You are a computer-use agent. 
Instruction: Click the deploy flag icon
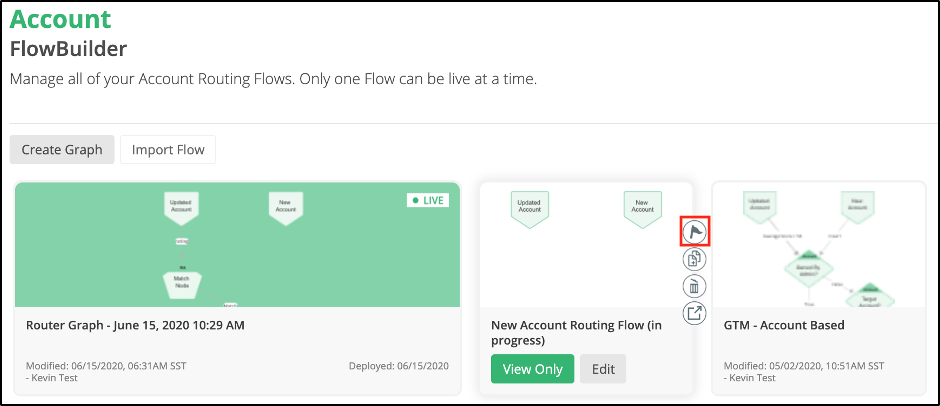(x=695, y=231)
